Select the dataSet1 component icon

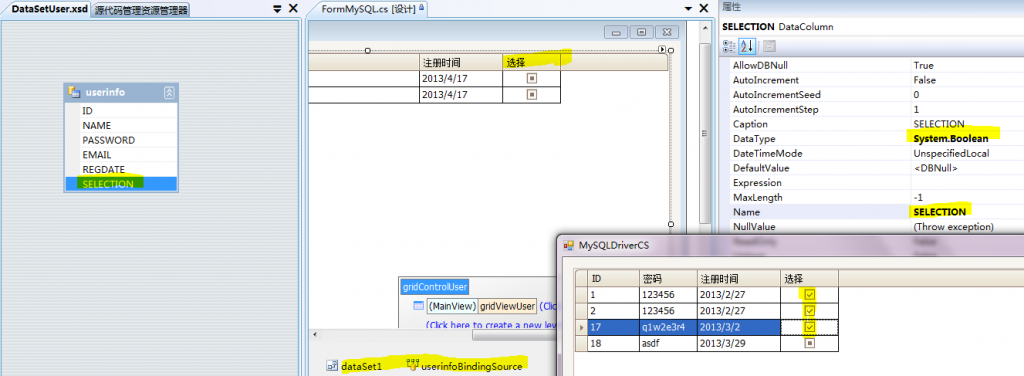point(332,366)
